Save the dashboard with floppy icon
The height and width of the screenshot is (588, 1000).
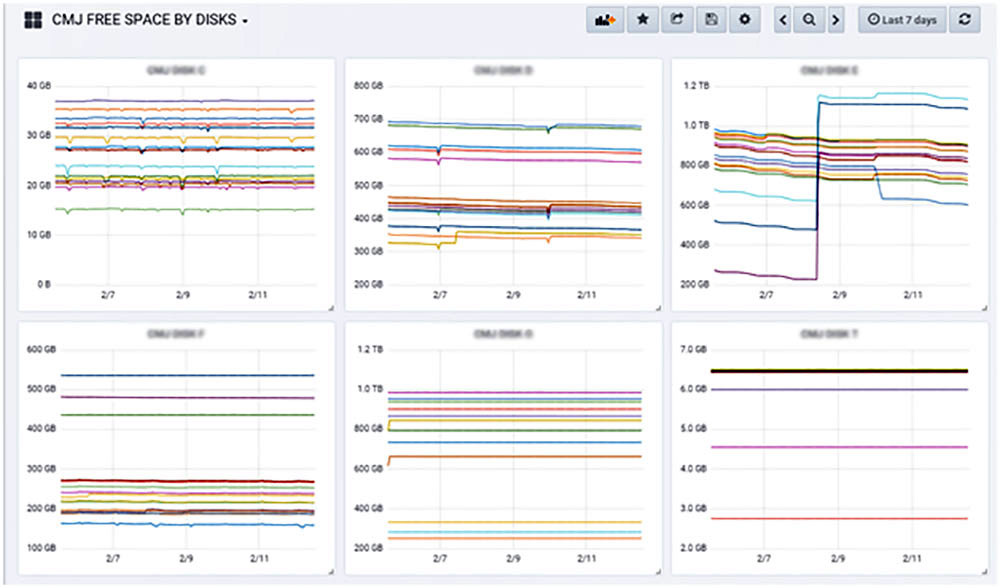pyautogui.click(x=711, y=20)
